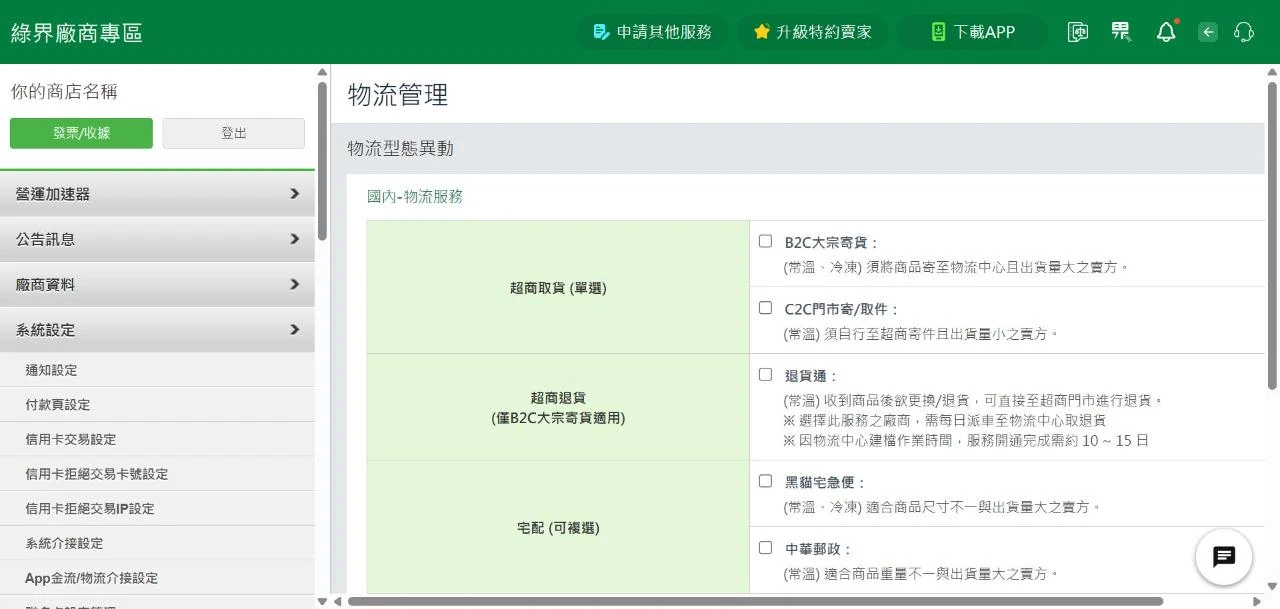Image resolution: width=1280 pixels, height=609 pixels.
Task: Open 系統介接設定 in the sidebar
Action: [x=157, y=543]
